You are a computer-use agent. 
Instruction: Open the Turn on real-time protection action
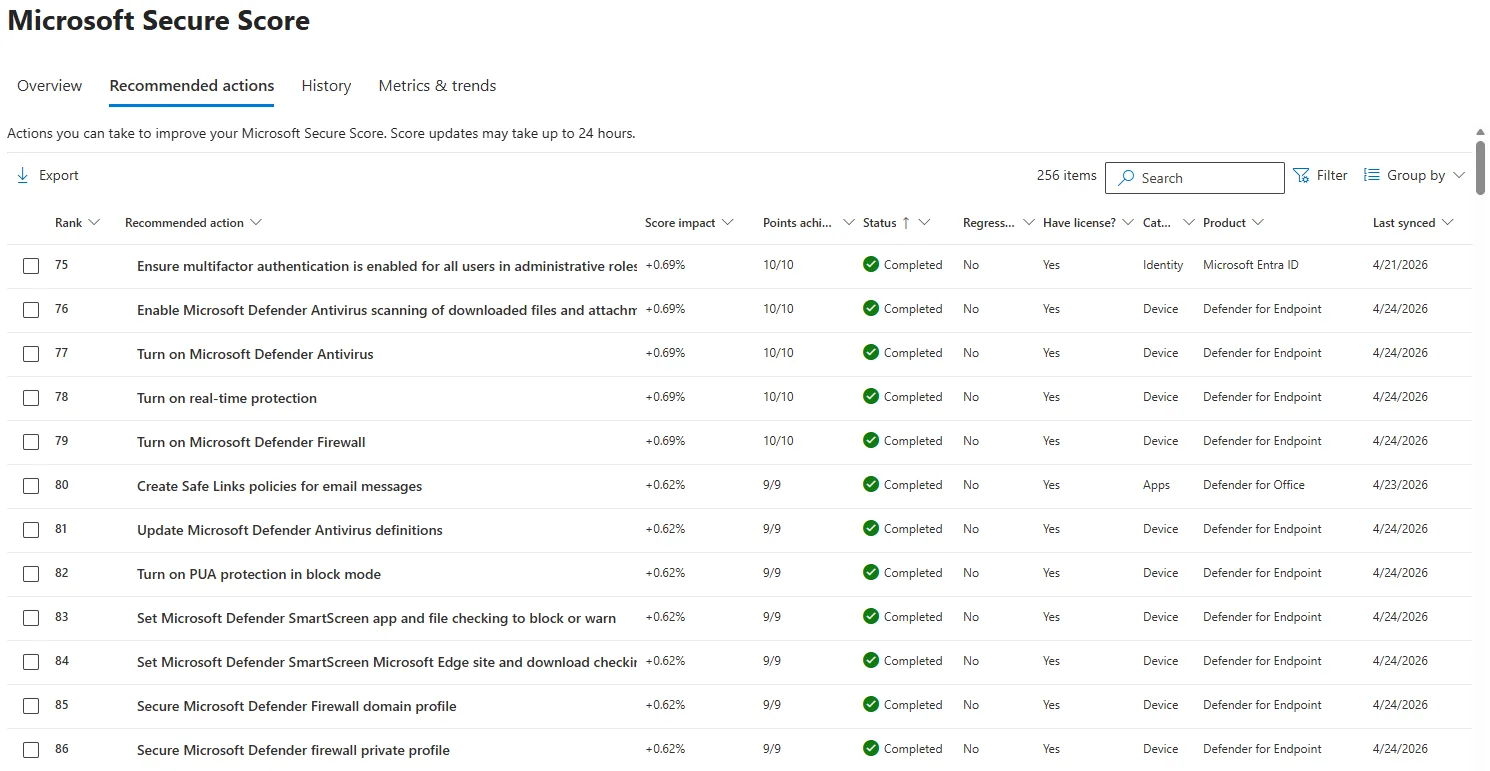coord(227,398)
